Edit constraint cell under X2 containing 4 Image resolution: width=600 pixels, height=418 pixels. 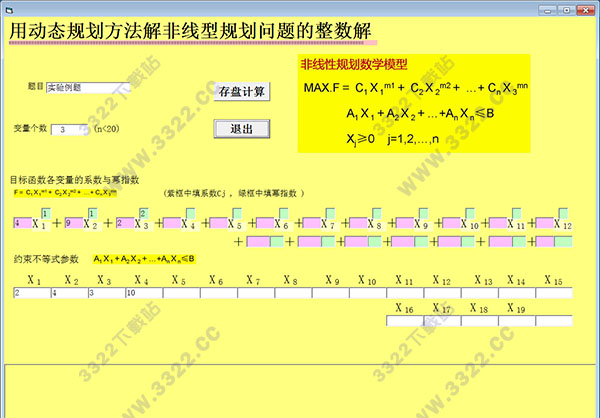70,293
